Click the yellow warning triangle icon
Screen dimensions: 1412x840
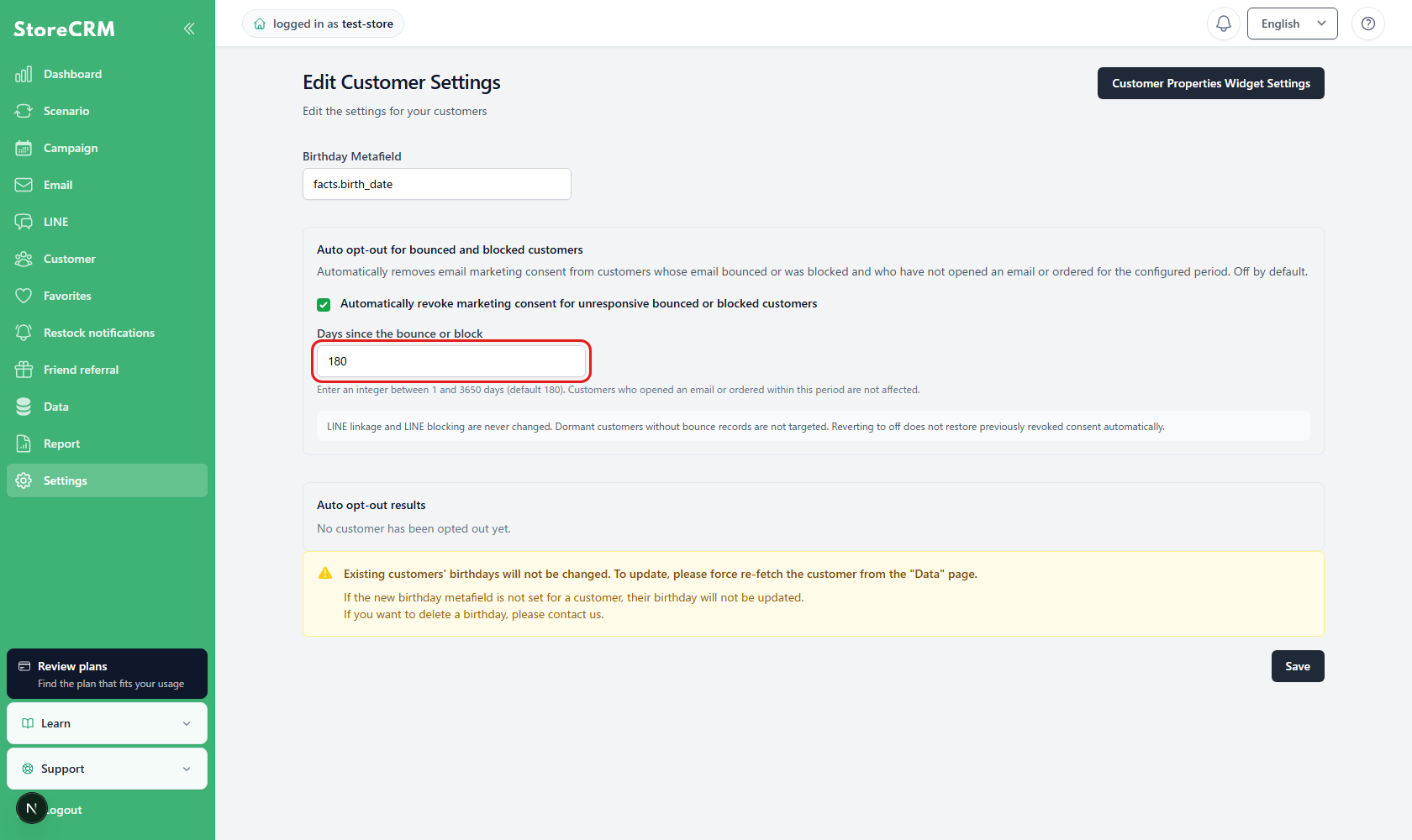325,574
